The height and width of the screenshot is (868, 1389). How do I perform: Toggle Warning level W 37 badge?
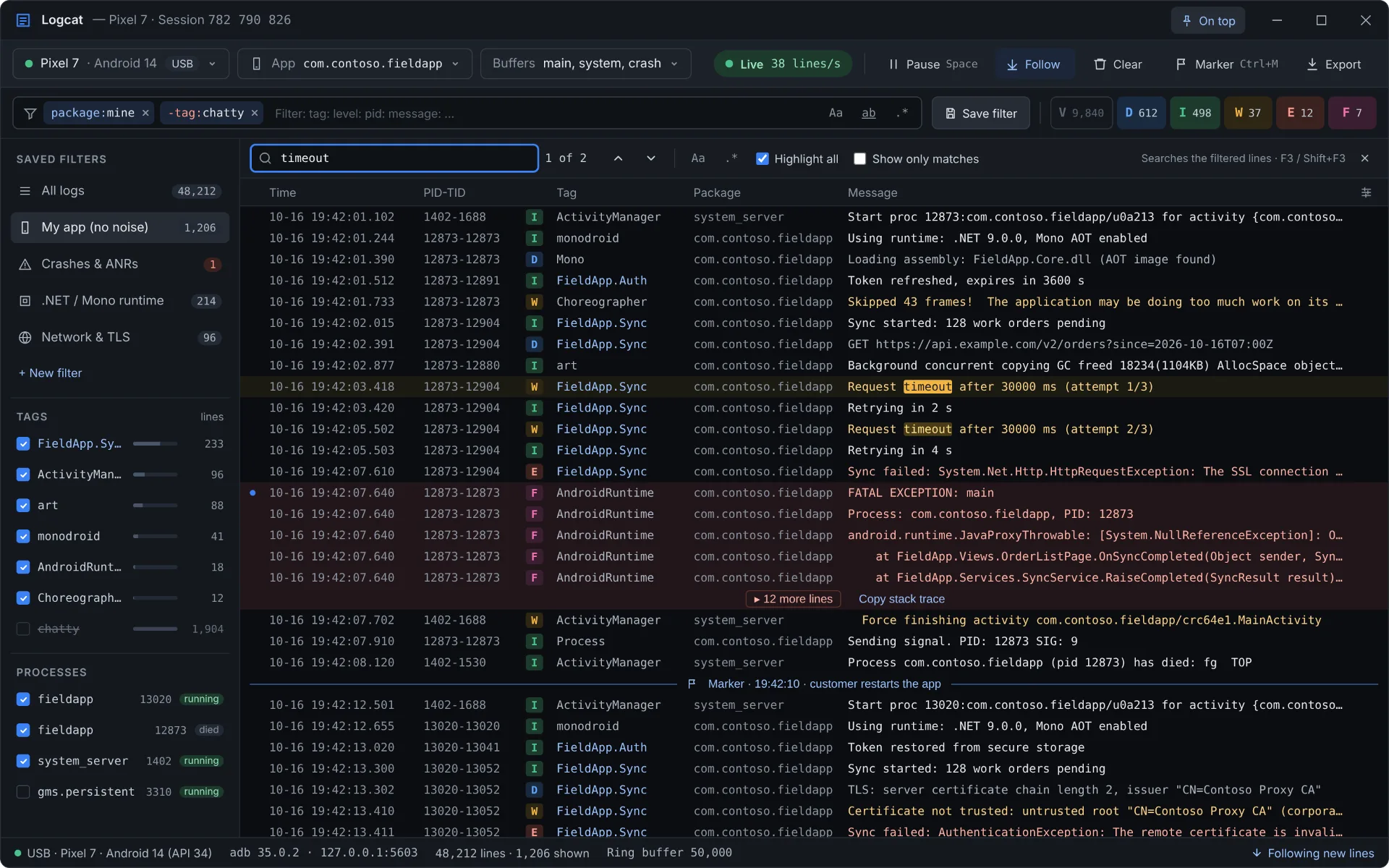click(1248, 113)
